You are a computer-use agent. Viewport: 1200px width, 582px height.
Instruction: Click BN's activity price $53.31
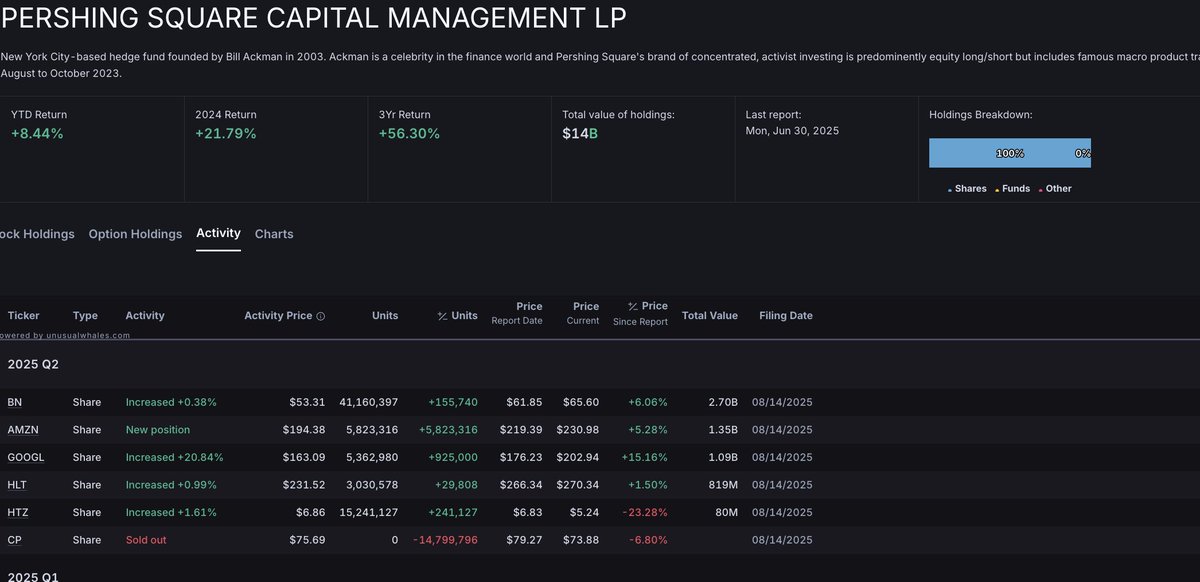tap(306, 402)
